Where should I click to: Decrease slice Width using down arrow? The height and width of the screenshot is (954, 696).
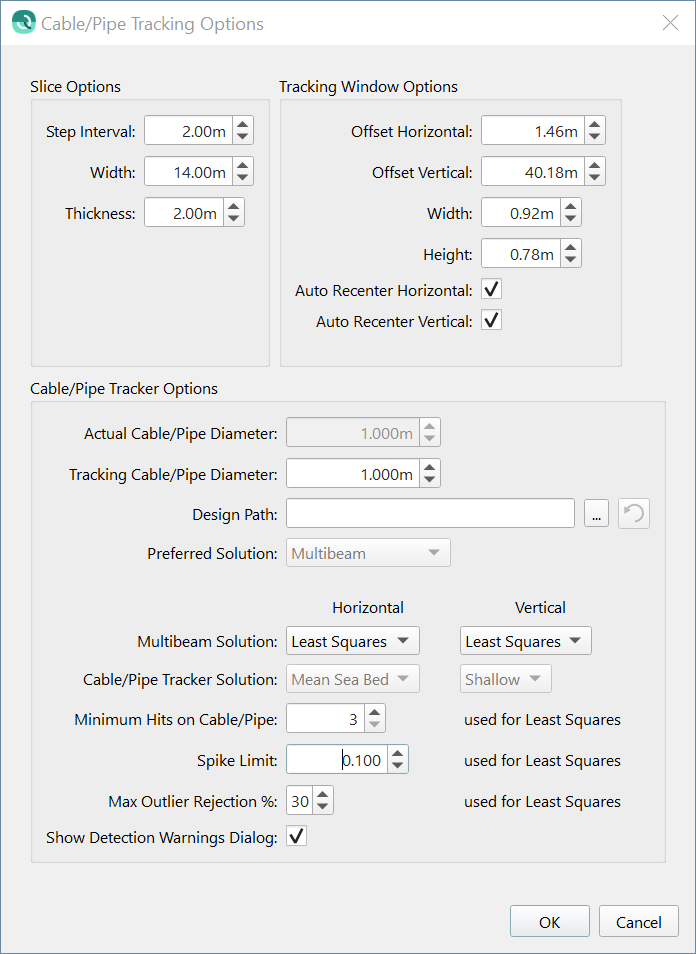[242, 178]
